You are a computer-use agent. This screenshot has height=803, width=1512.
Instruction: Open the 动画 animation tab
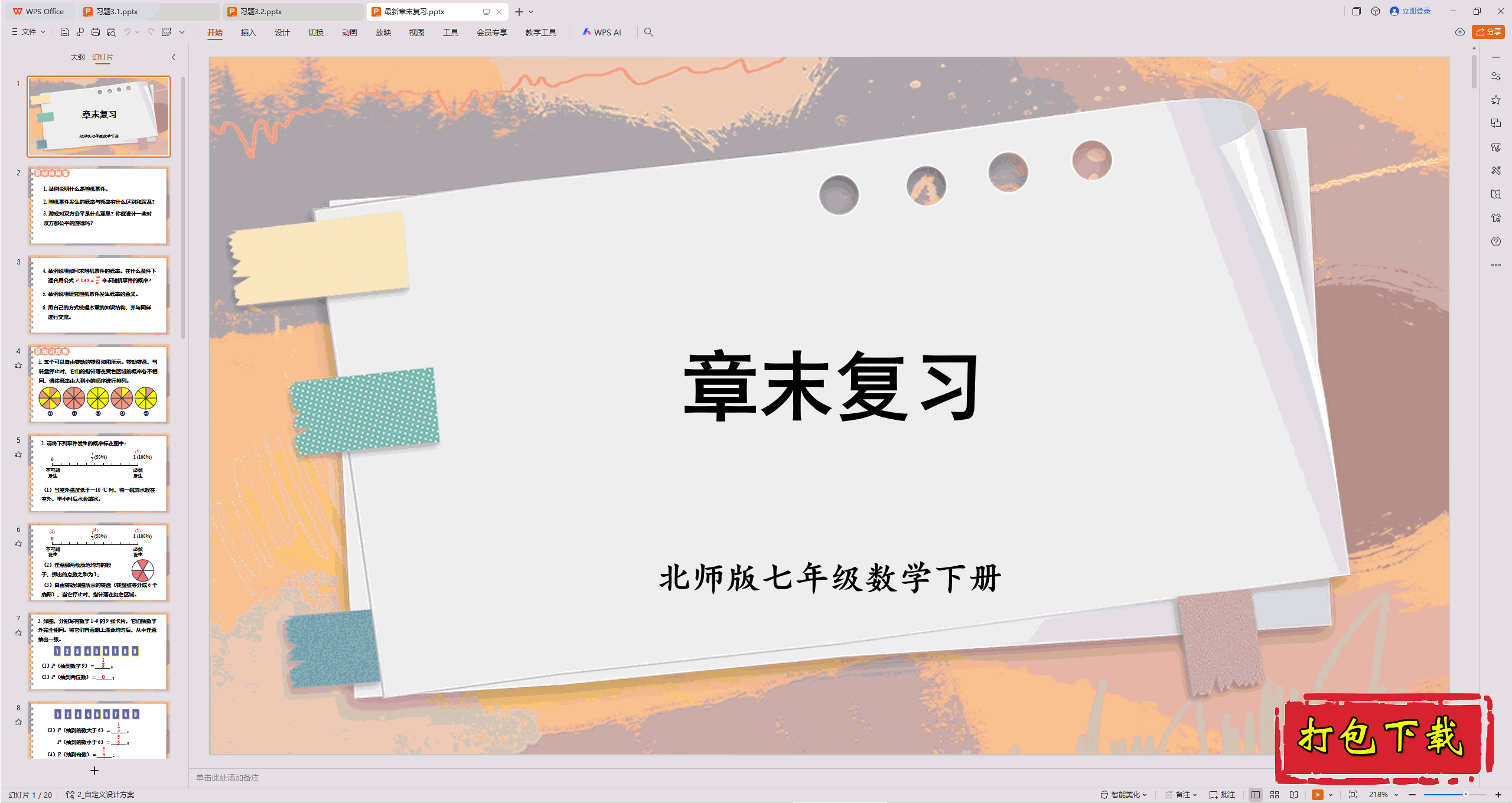(350, 32)
